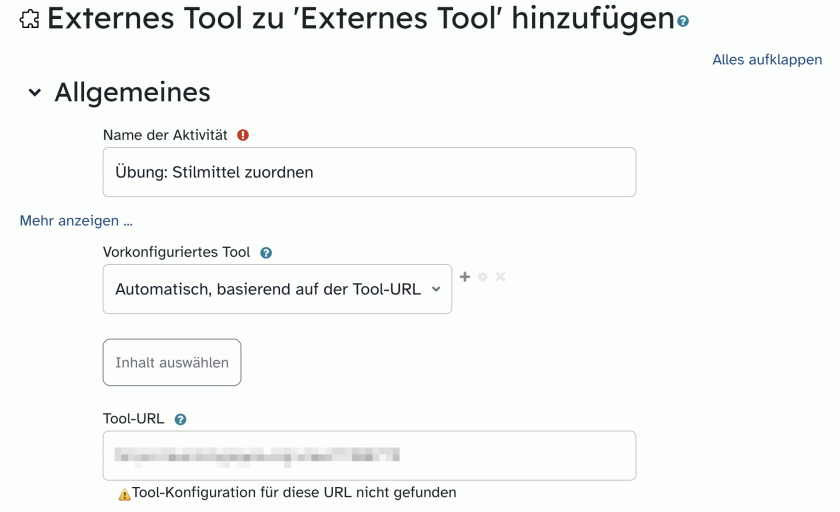Open the Vorkonfiguriertes Tool dropdown
This screenshot has height=512, width=840.
pyautogui.click(x=277, y=289)
